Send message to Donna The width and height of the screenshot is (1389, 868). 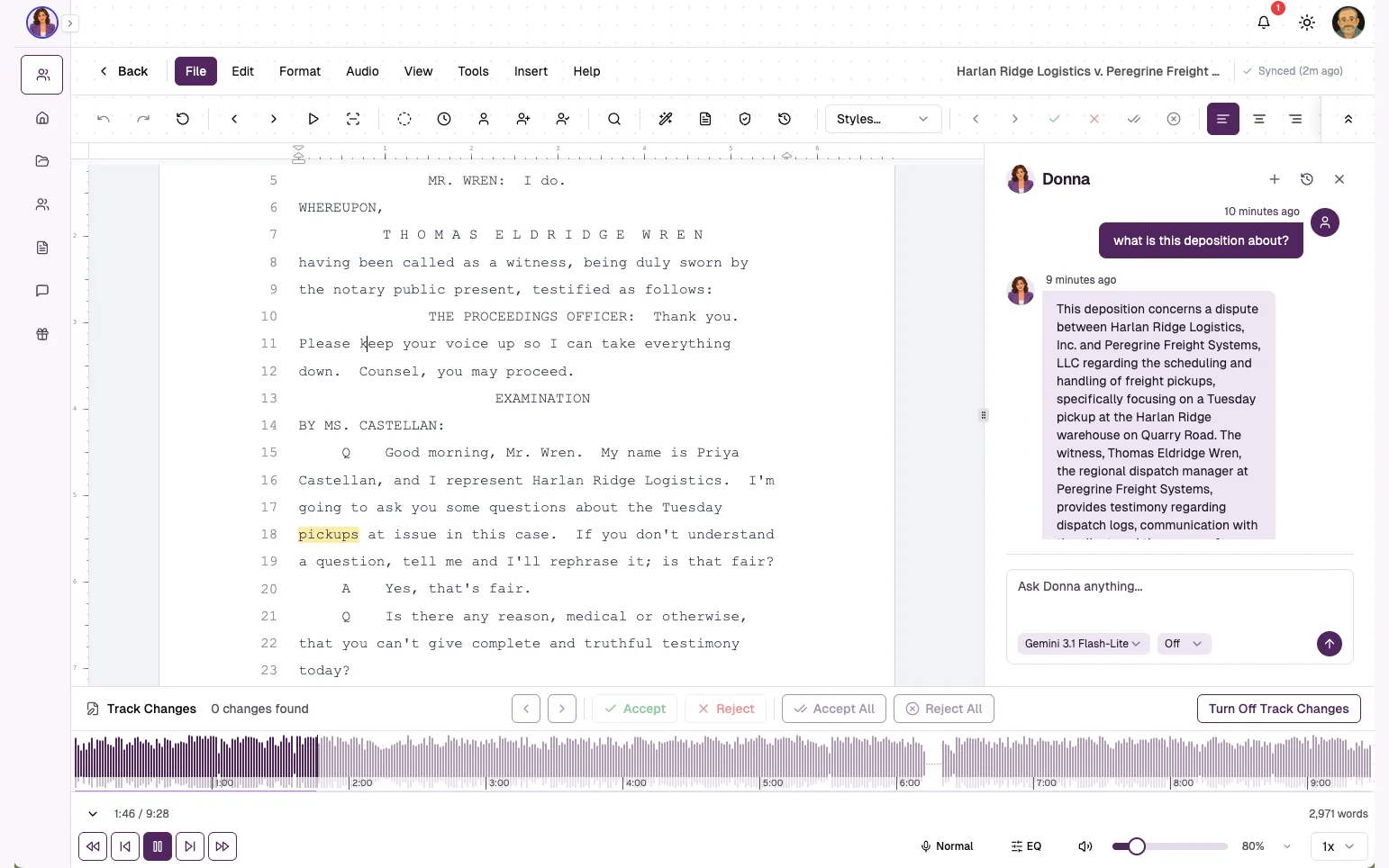tap(1330, 644)
